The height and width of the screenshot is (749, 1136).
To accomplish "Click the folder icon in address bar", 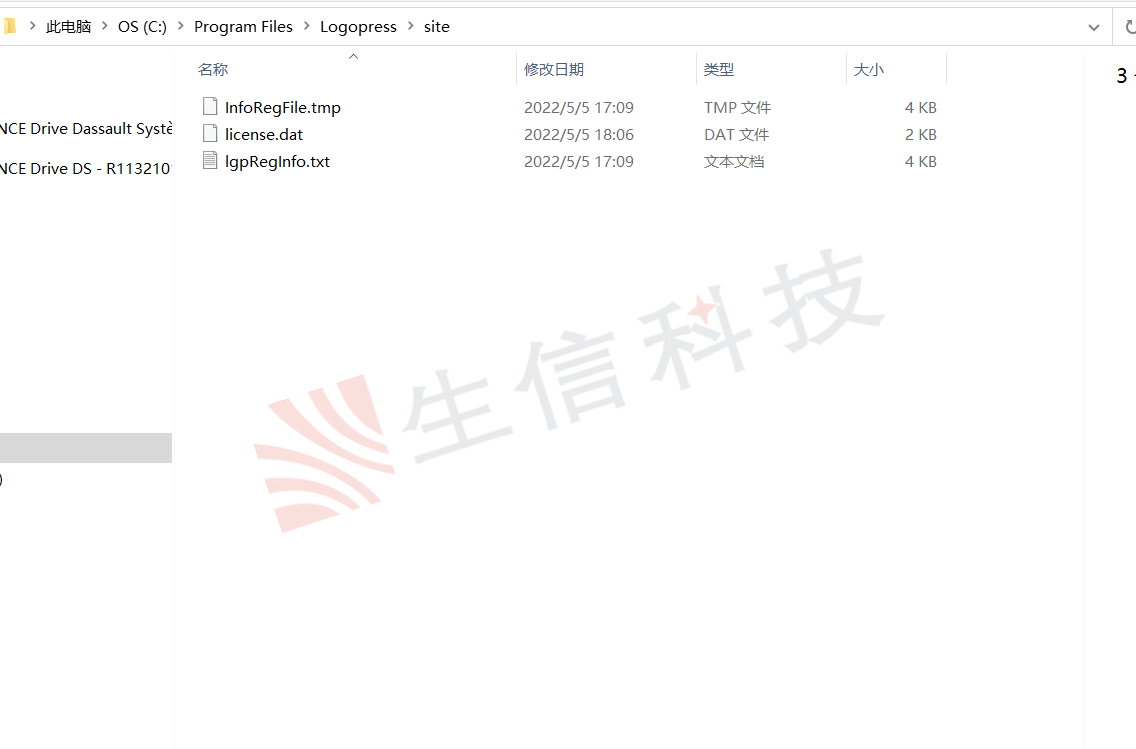I will pos(9,27).
